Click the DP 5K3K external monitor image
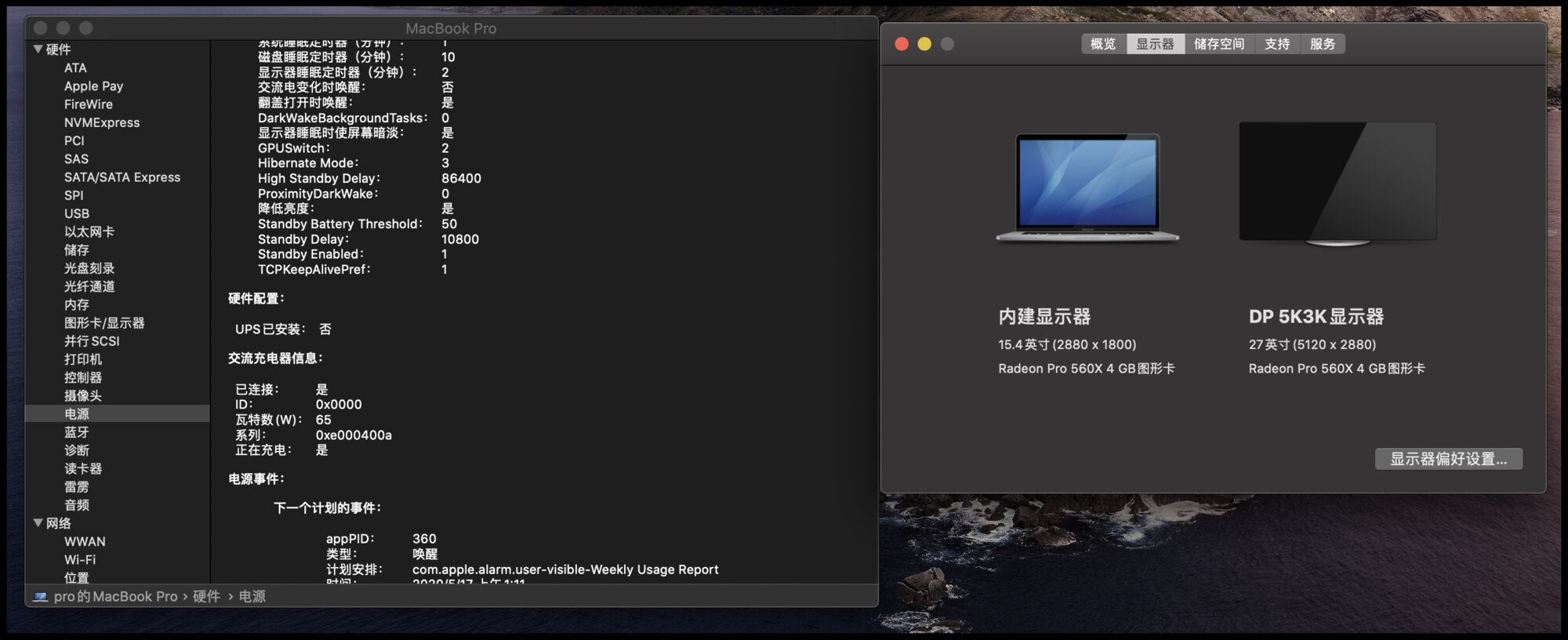Screen dimensions: 1568x640 point(1338,184)
